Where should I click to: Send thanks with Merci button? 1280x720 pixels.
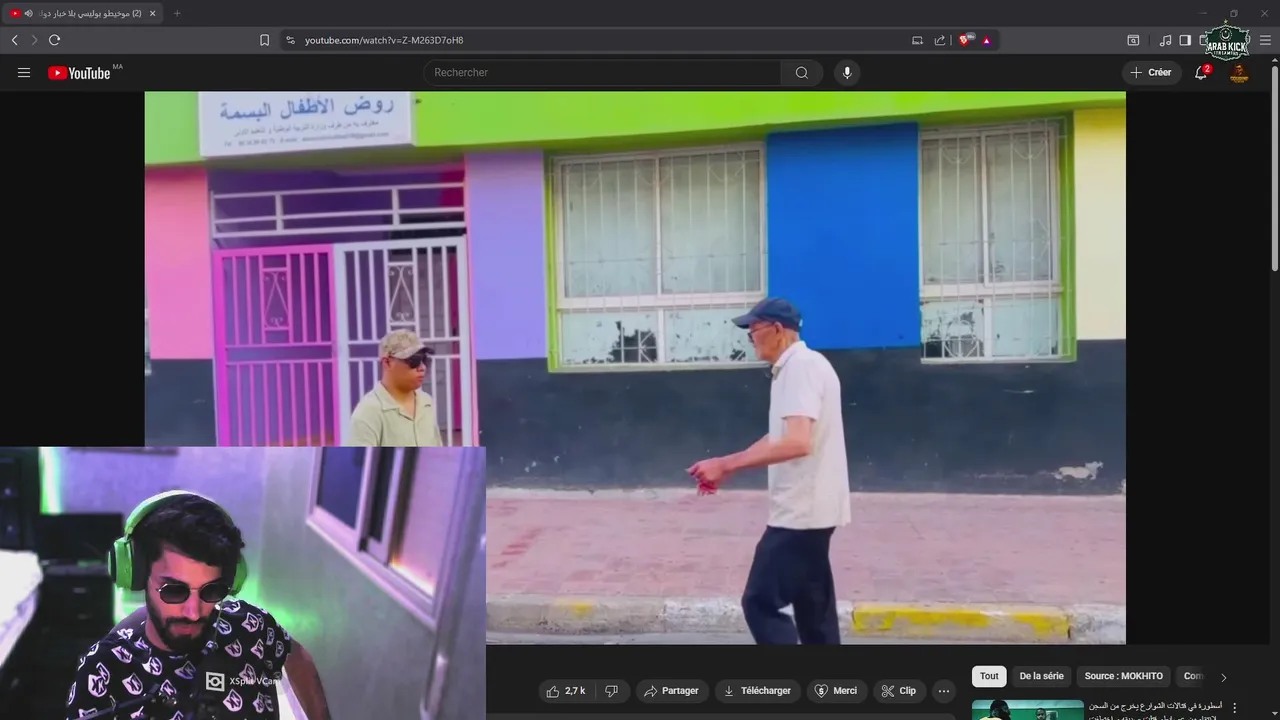836,691
